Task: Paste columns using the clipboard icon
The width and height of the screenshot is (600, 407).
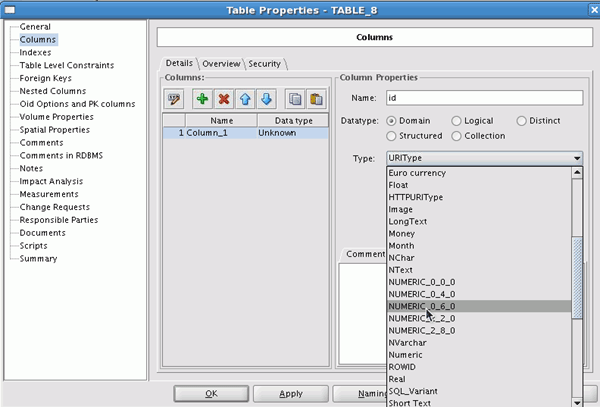Action: click(x=316, y=99)
